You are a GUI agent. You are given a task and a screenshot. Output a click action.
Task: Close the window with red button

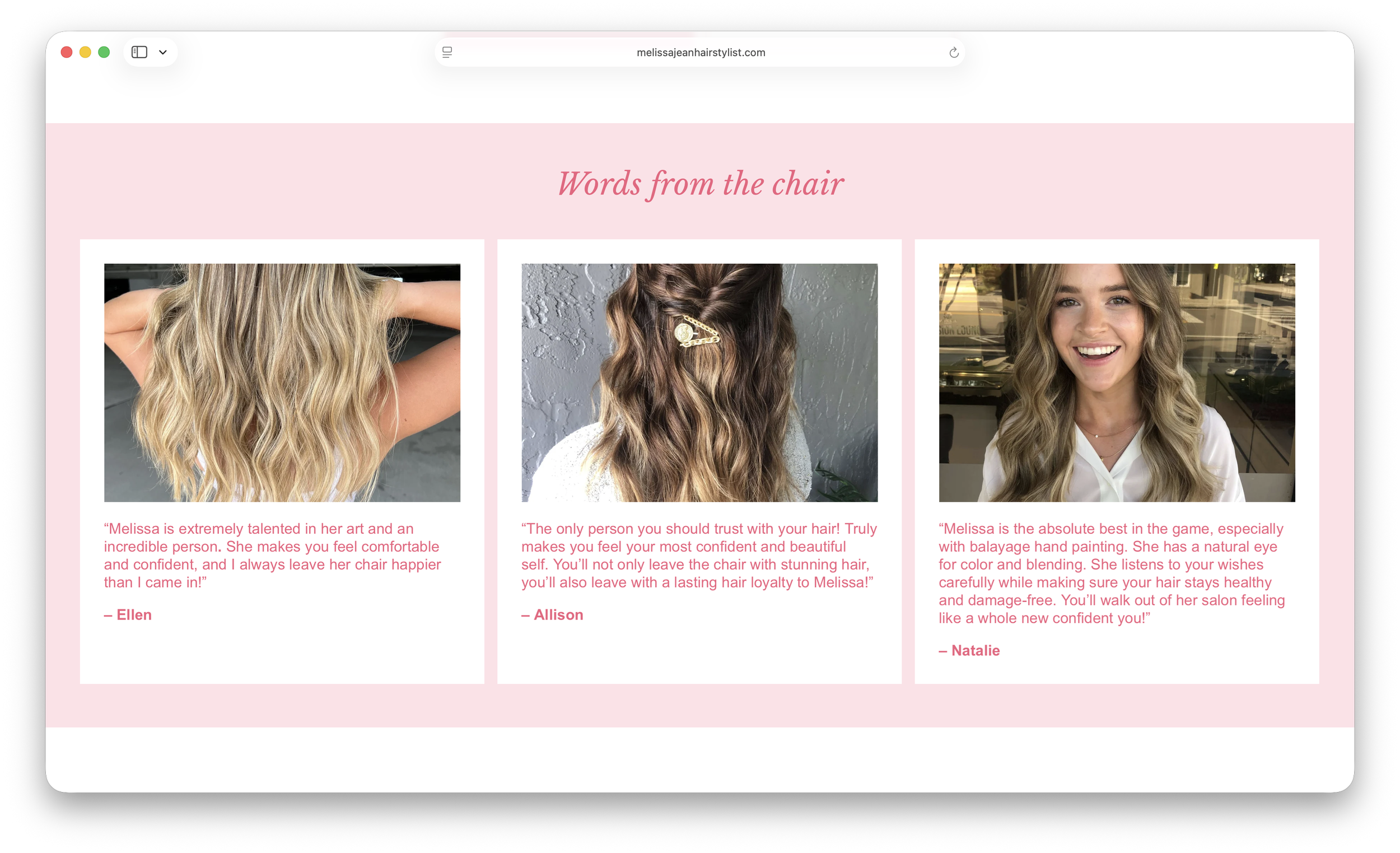coord(67,52)
